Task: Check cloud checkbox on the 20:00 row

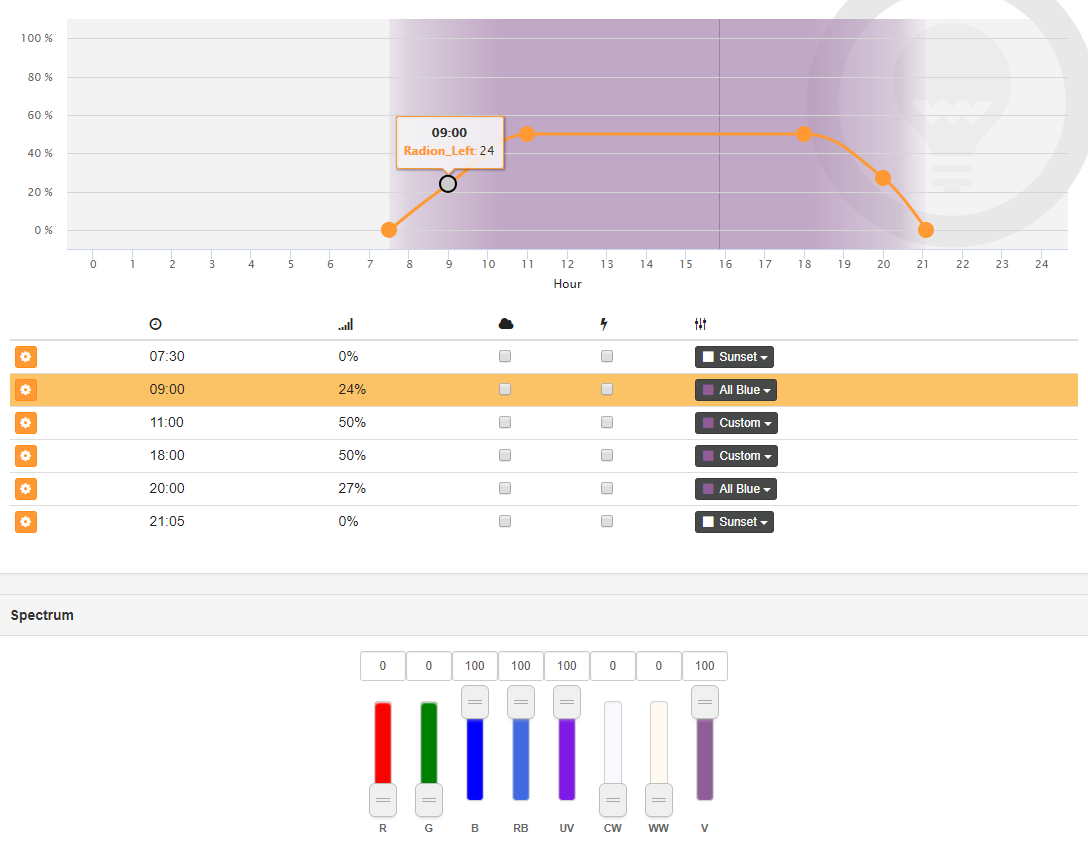Action: click(x=505, y=489)
